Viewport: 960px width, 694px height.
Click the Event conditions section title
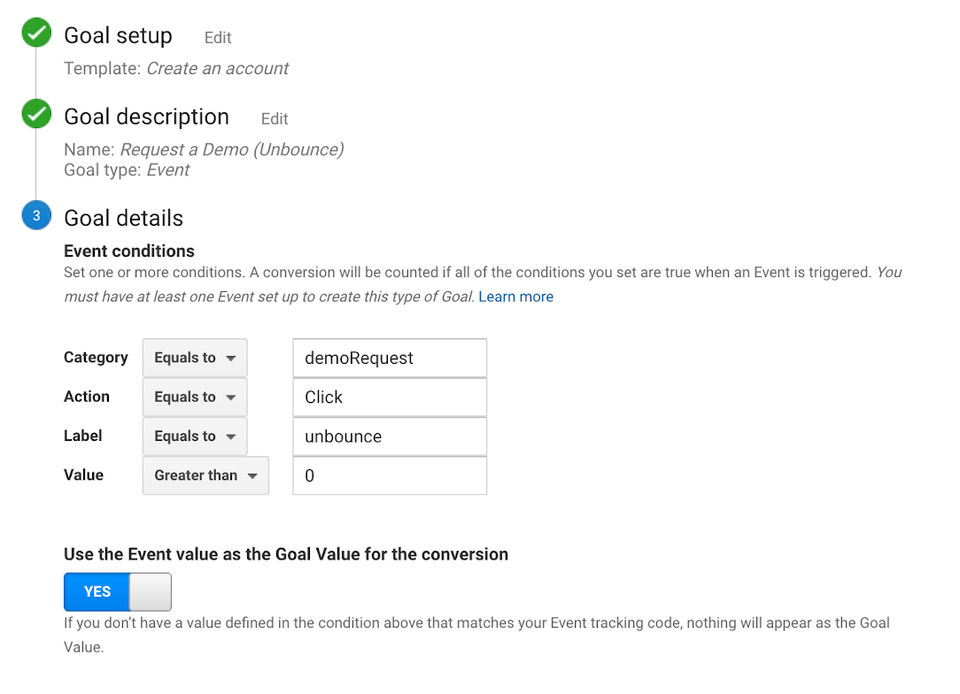click(129, 251)
